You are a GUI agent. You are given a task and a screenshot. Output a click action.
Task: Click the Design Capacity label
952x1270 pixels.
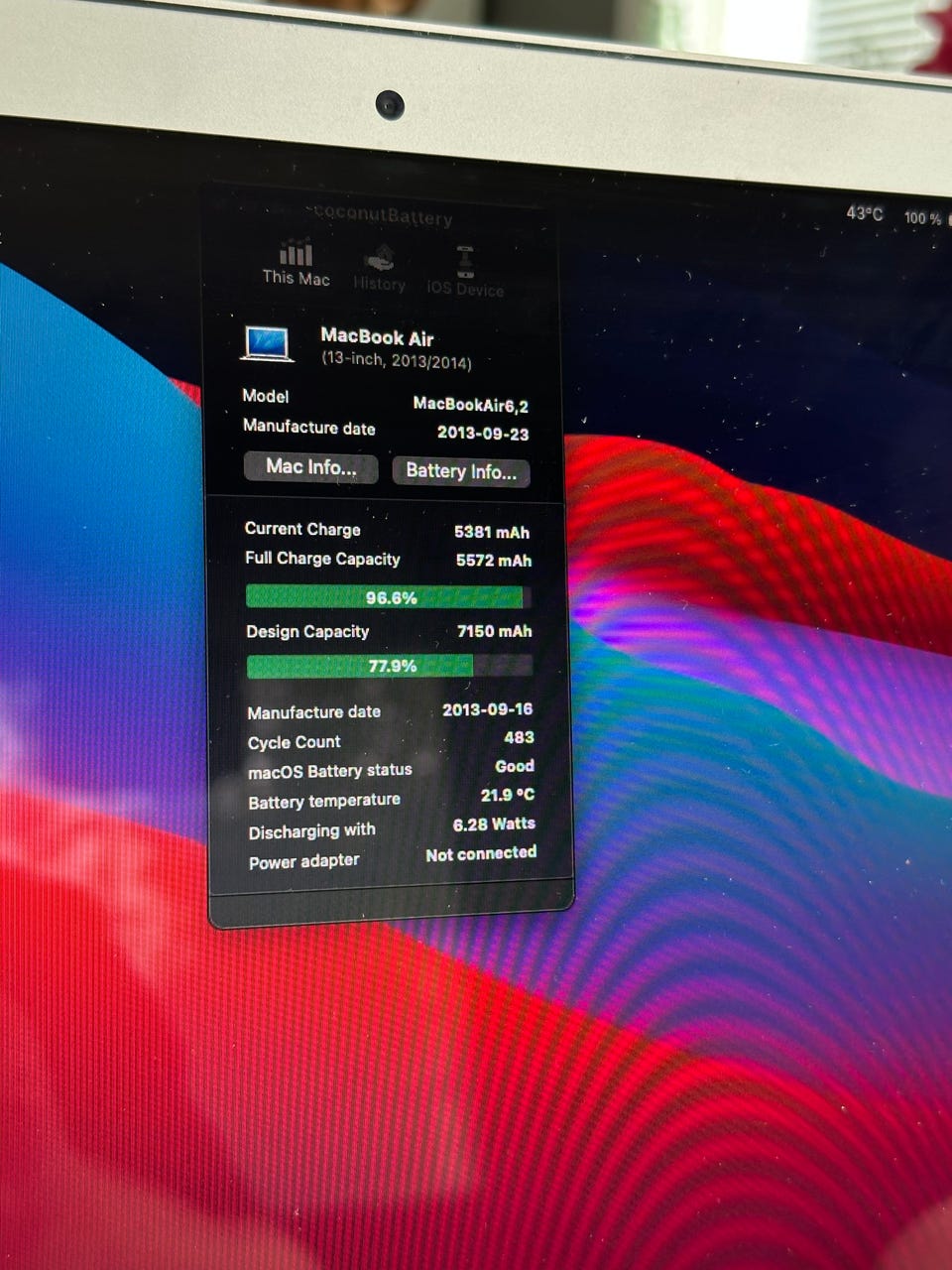(307, 631)
